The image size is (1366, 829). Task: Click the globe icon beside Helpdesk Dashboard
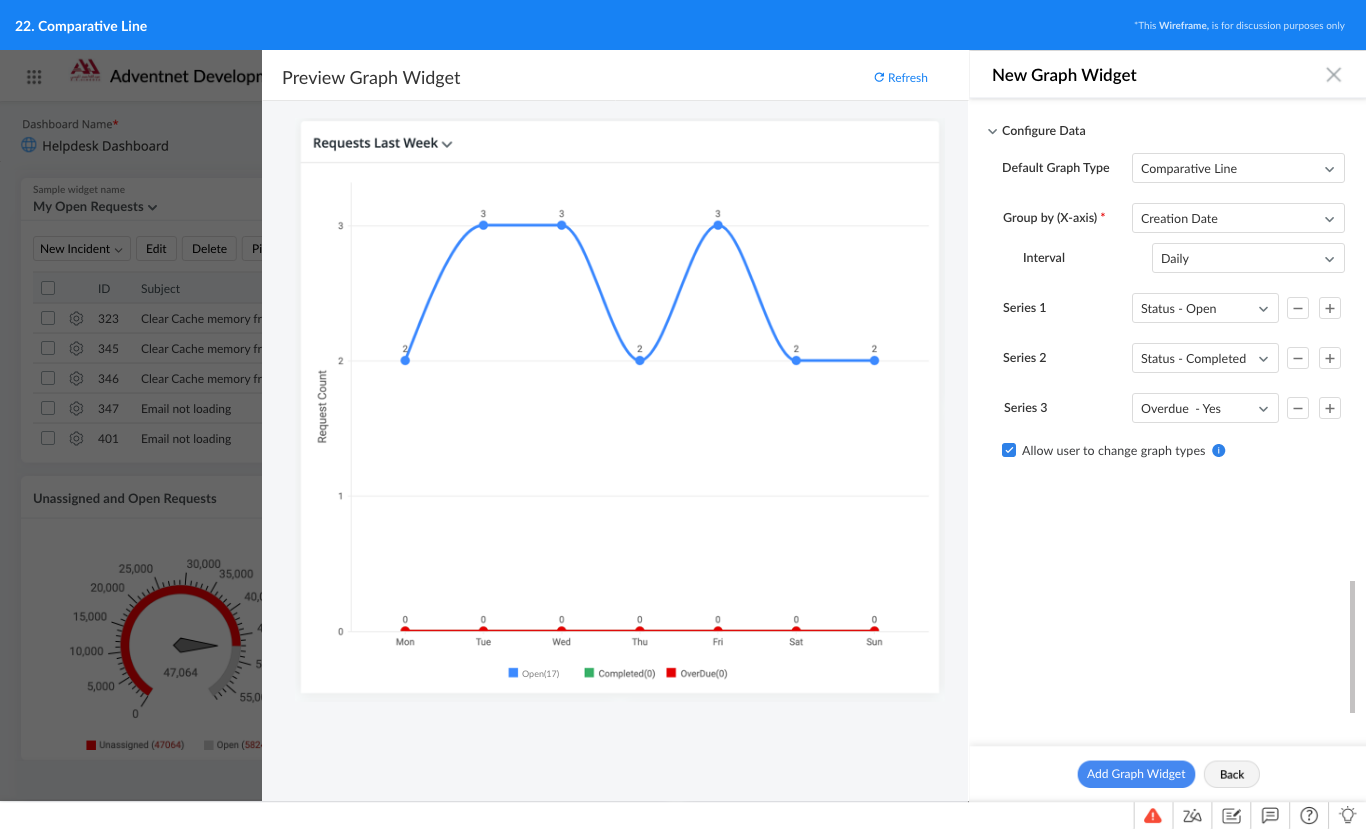pyautogui.click(x=29, y=145)
